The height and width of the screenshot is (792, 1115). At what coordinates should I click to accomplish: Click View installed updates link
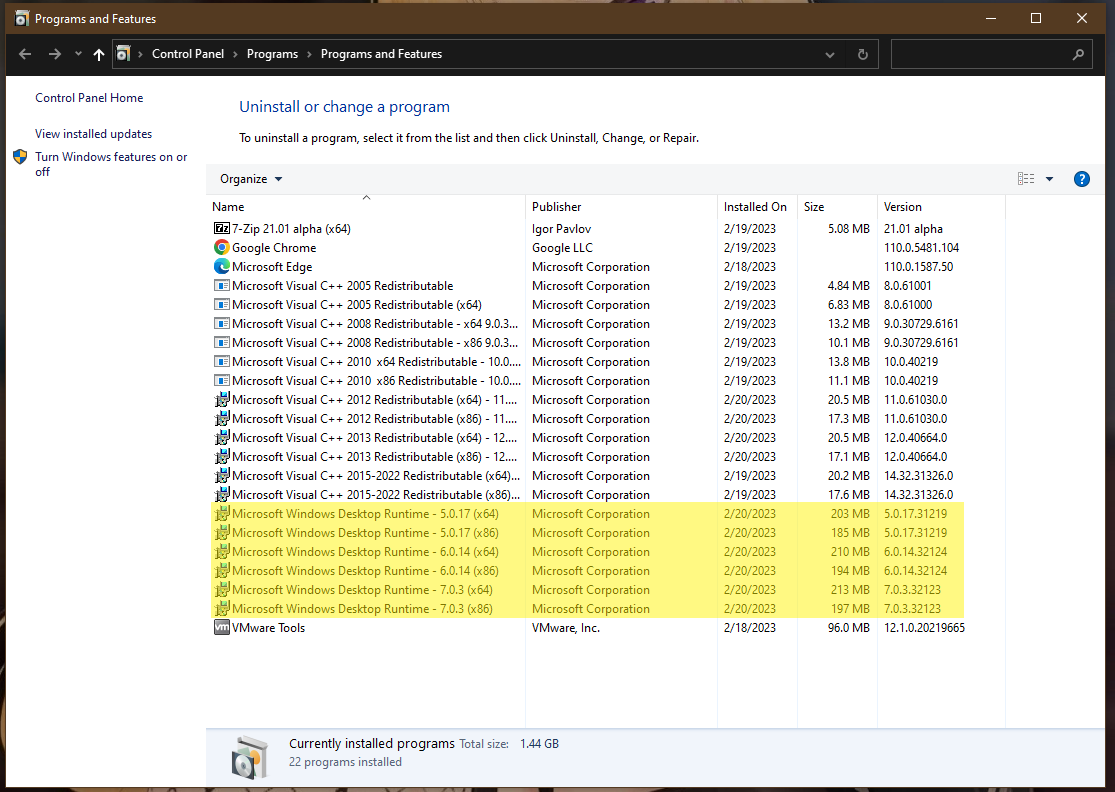94,134
